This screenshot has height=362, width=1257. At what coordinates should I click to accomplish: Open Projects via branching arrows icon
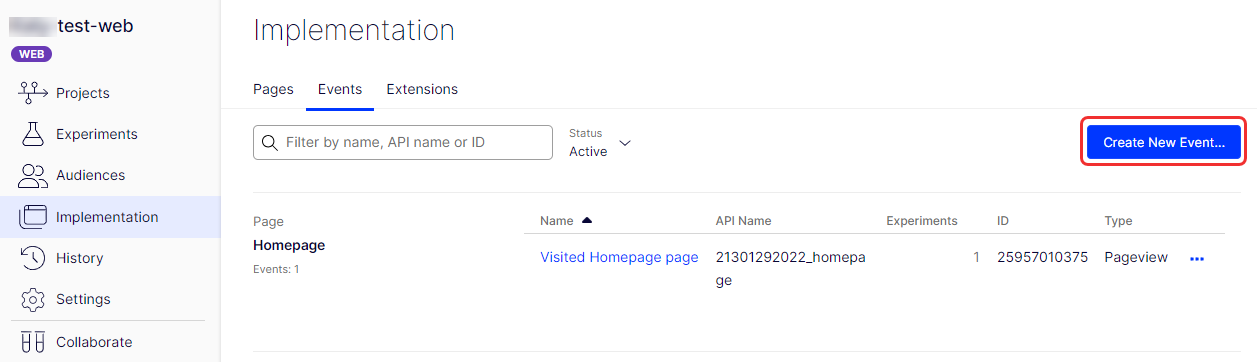coord(33,93)
